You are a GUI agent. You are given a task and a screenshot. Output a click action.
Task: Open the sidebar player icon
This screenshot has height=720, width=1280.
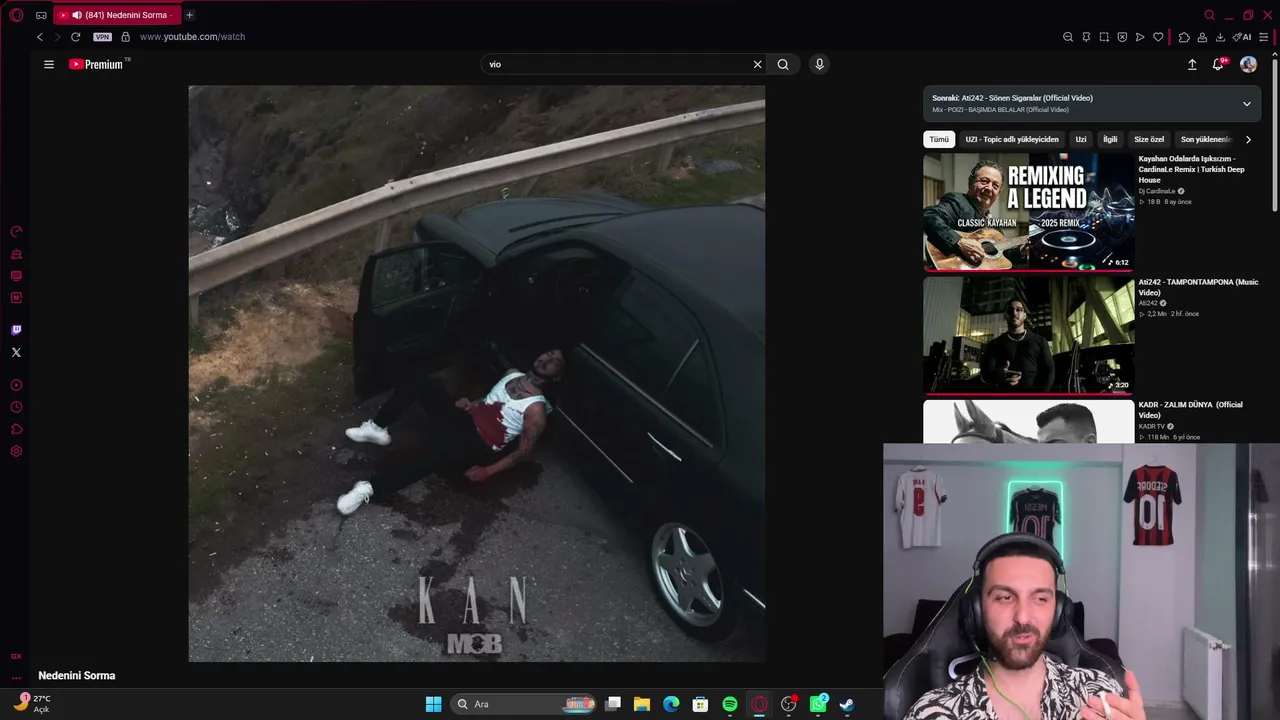point(16,385)
